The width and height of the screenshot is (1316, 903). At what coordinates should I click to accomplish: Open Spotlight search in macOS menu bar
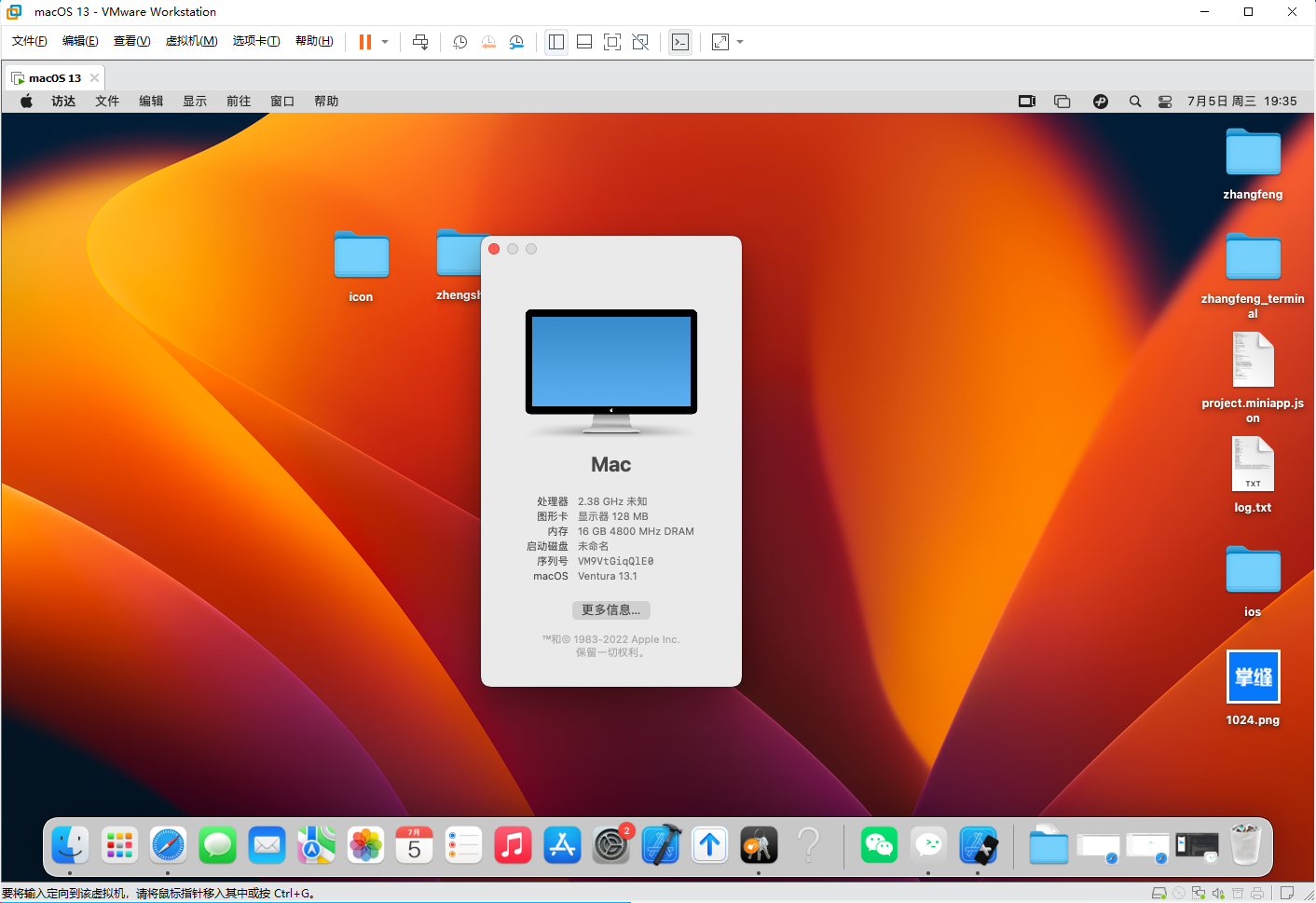[x=1135, y=102]
